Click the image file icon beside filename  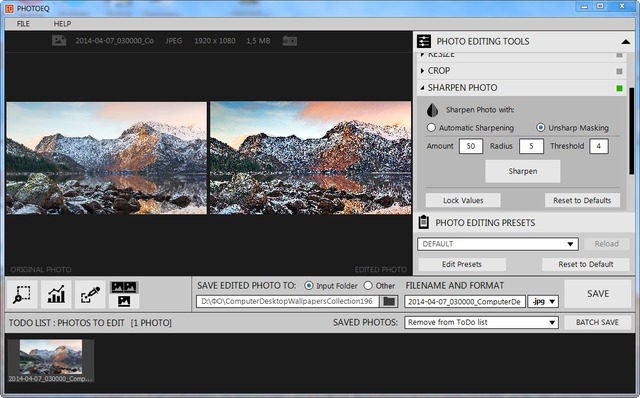point(59,40)
